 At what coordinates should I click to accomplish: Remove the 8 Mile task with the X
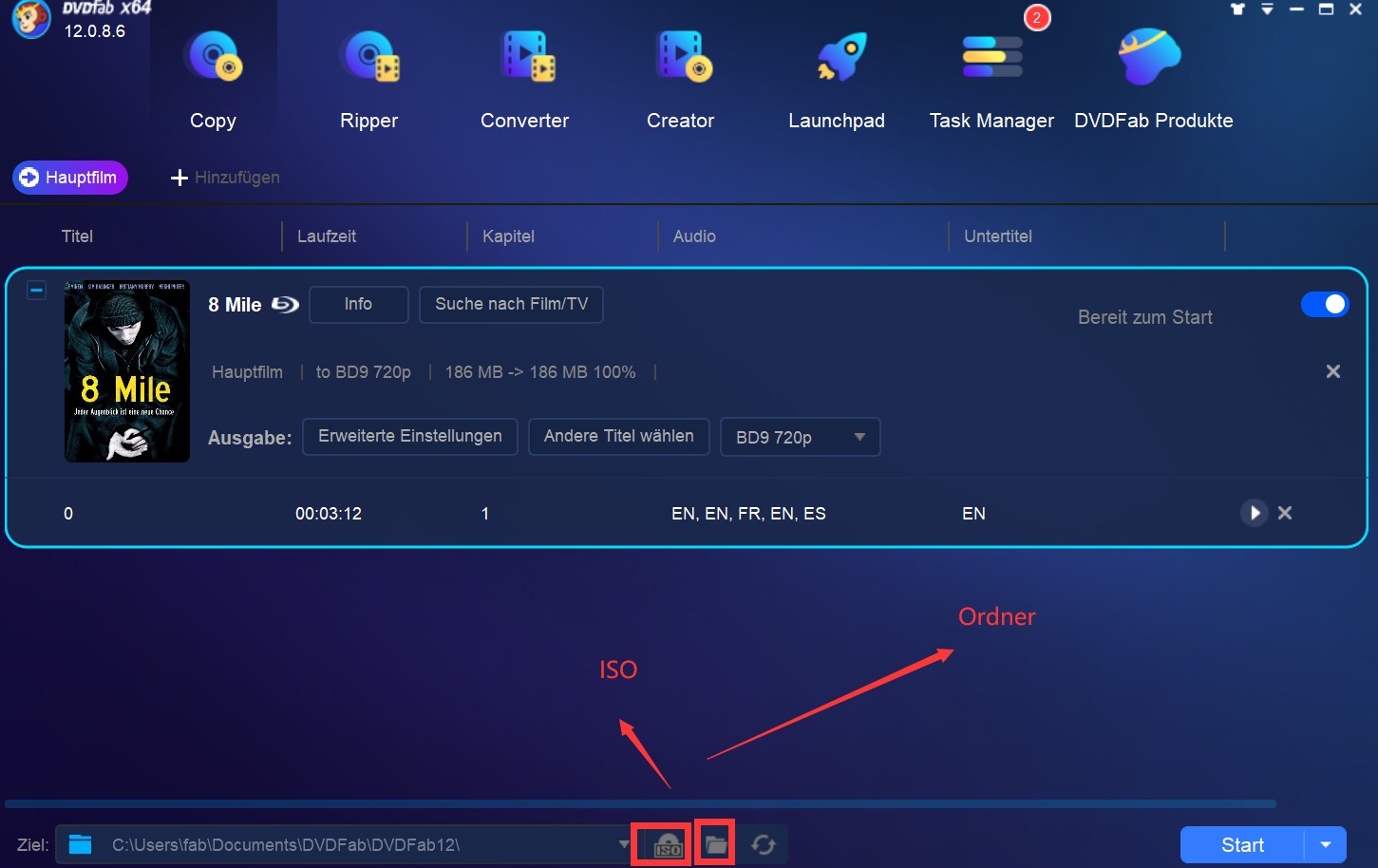click(x=1333, y=371)
